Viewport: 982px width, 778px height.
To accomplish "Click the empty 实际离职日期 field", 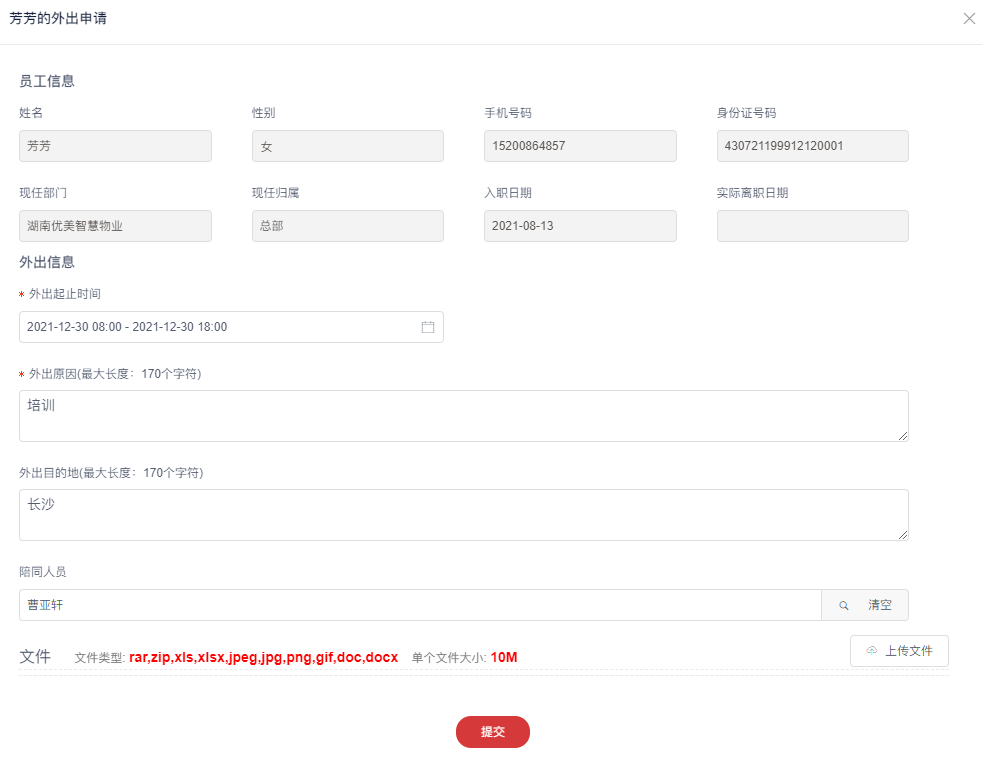I will 812,226.
